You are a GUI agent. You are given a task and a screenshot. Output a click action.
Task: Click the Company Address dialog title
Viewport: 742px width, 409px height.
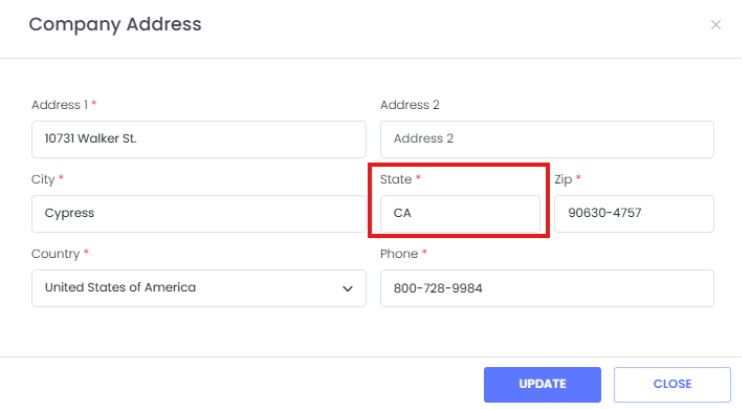(x=115, y=24)
